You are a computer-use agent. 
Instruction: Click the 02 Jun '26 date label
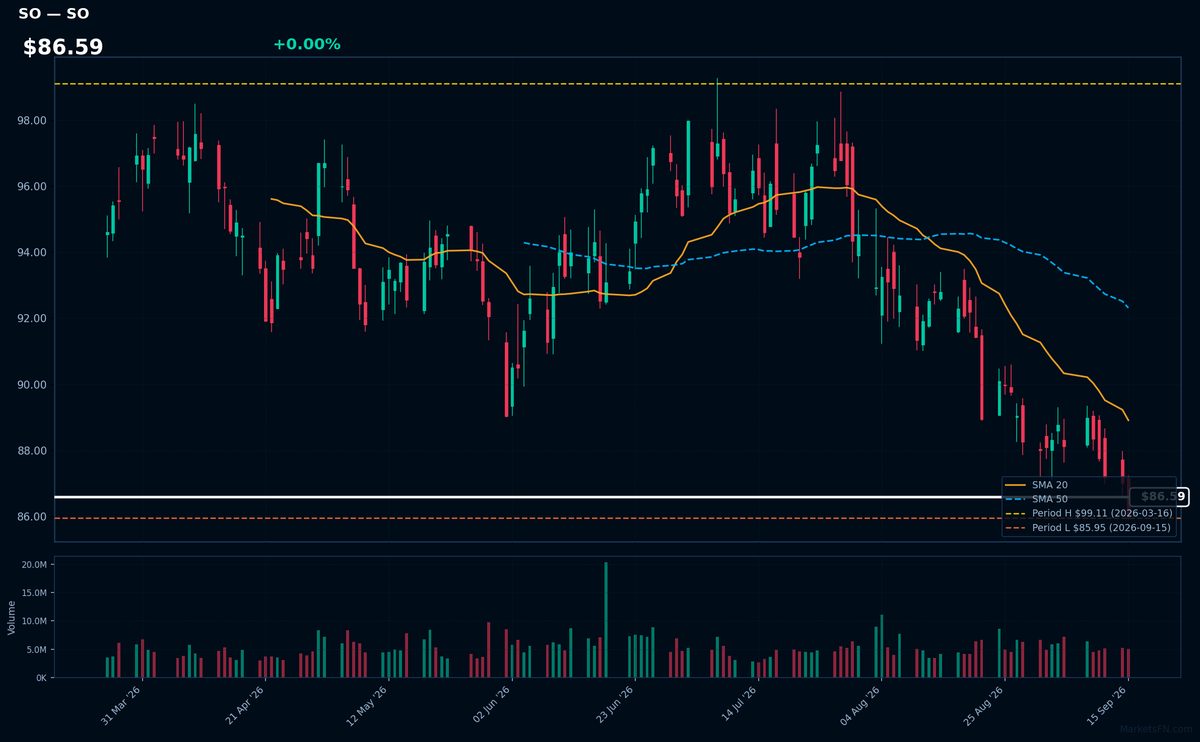pyautogui.click(x=490, y=706)
